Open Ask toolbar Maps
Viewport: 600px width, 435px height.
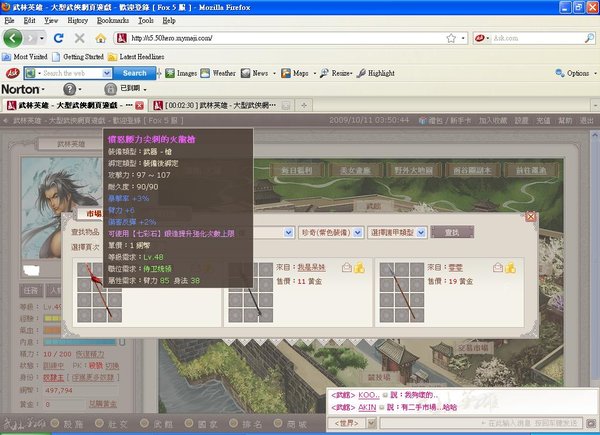pos(295,73)
